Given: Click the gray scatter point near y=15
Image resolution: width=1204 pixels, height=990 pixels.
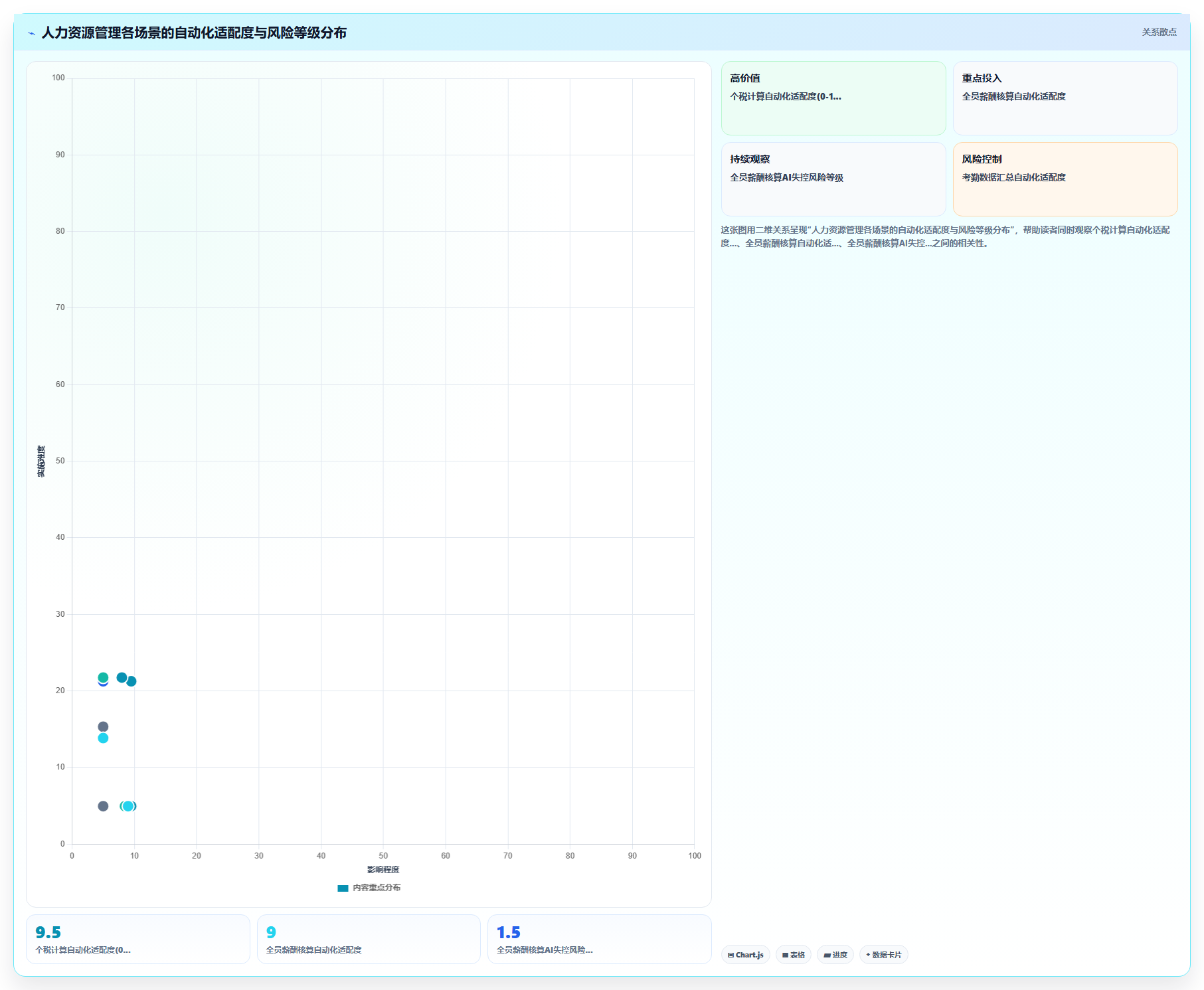Looking at the screenshot, I should pos(103,726).
